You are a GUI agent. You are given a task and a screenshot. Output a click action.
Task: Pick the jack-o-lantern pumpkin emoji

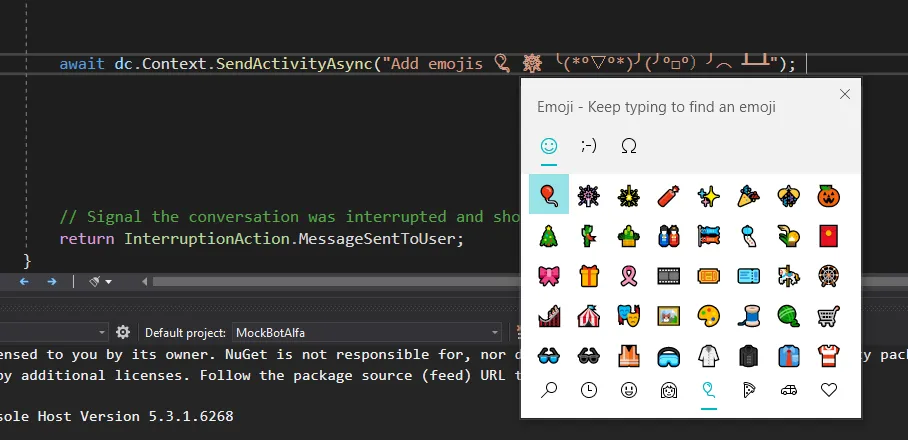coord(828,195)
